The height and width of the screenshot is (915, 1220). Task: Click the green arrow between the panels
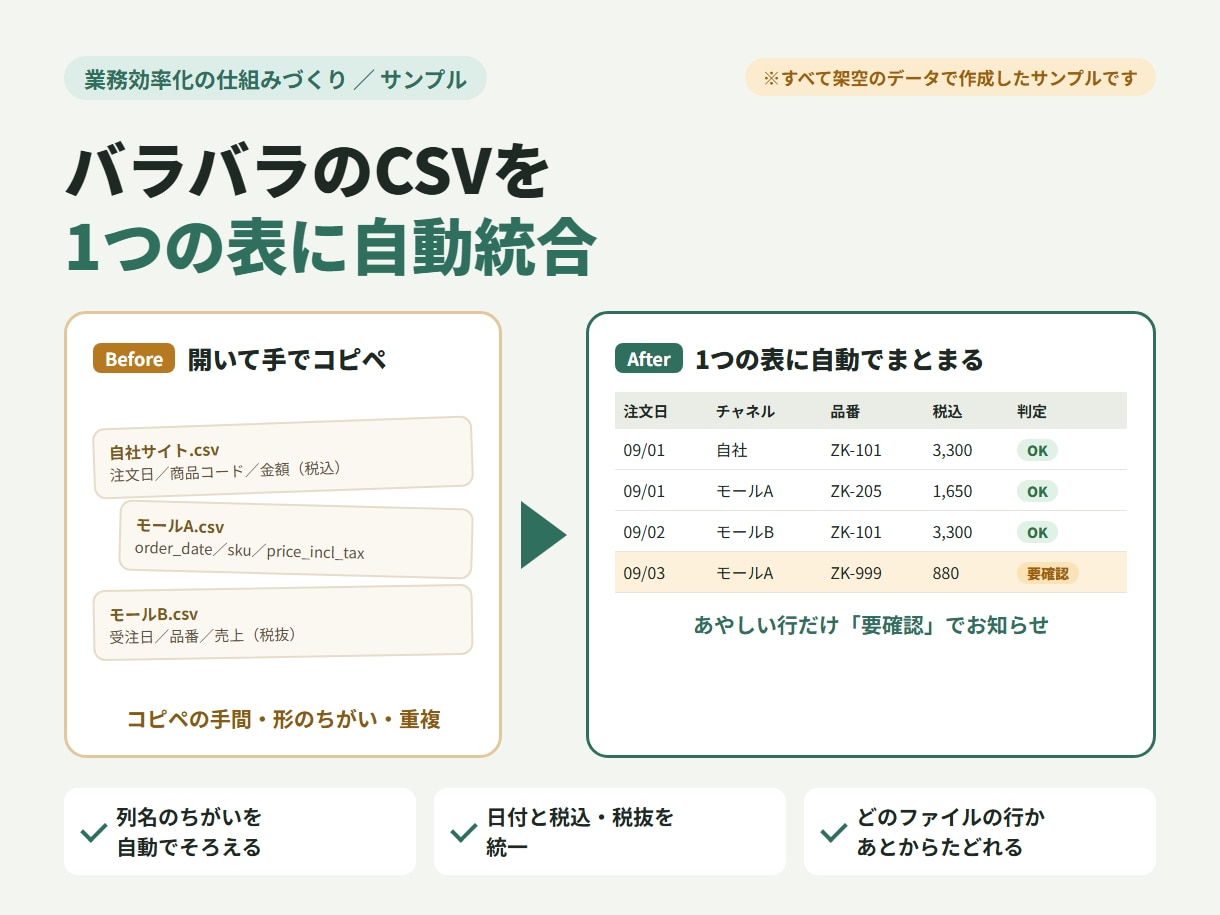[543, 535]
